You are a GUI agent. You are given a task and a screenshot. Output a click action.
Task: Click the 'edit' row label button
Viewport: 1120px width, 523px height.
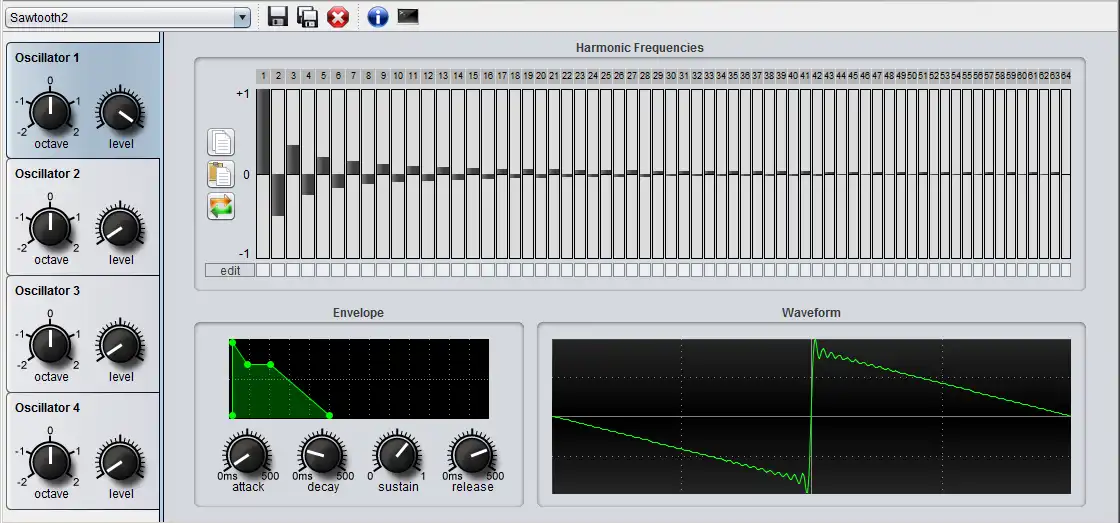[230, 270]
